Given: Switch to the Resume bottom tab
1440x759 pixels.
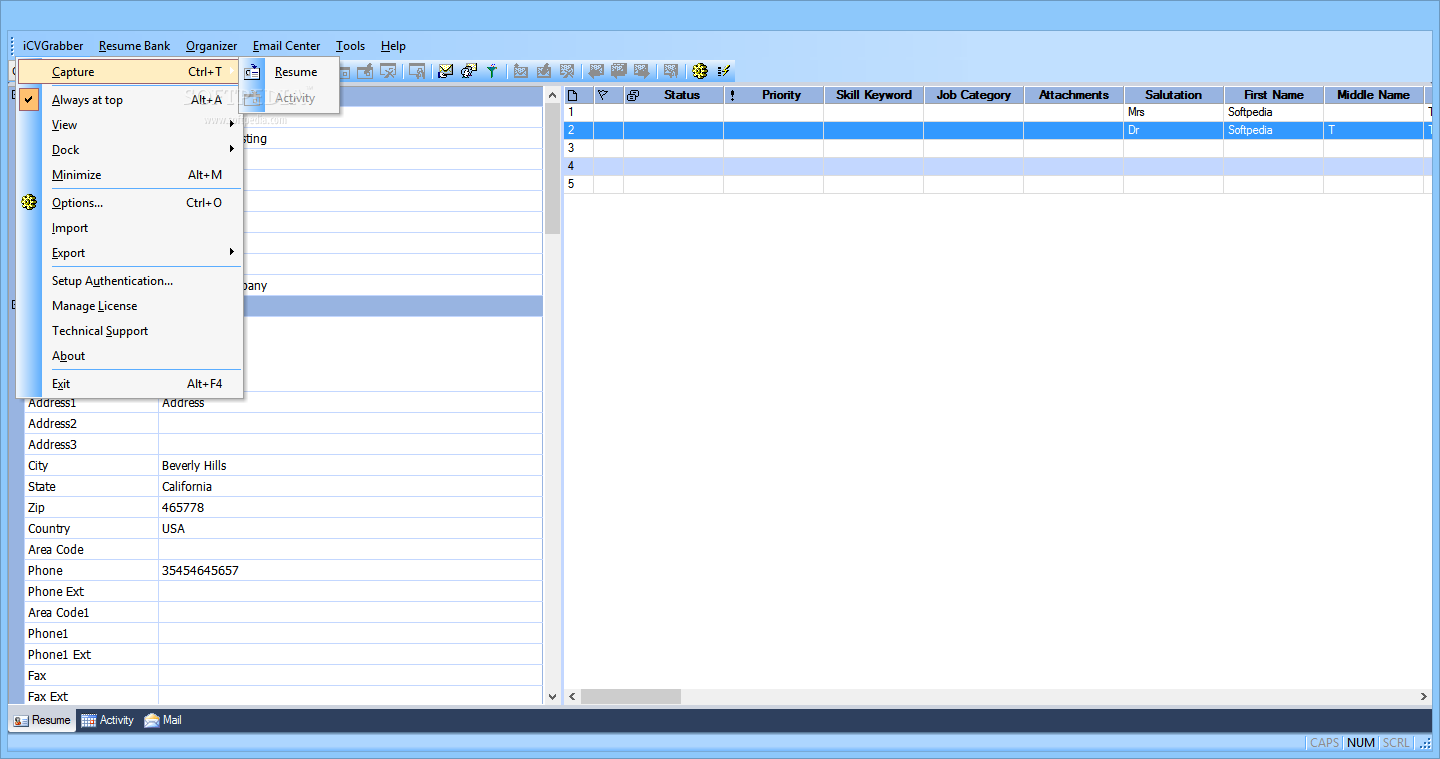Looking at the screenshot, I should point(42,720).
